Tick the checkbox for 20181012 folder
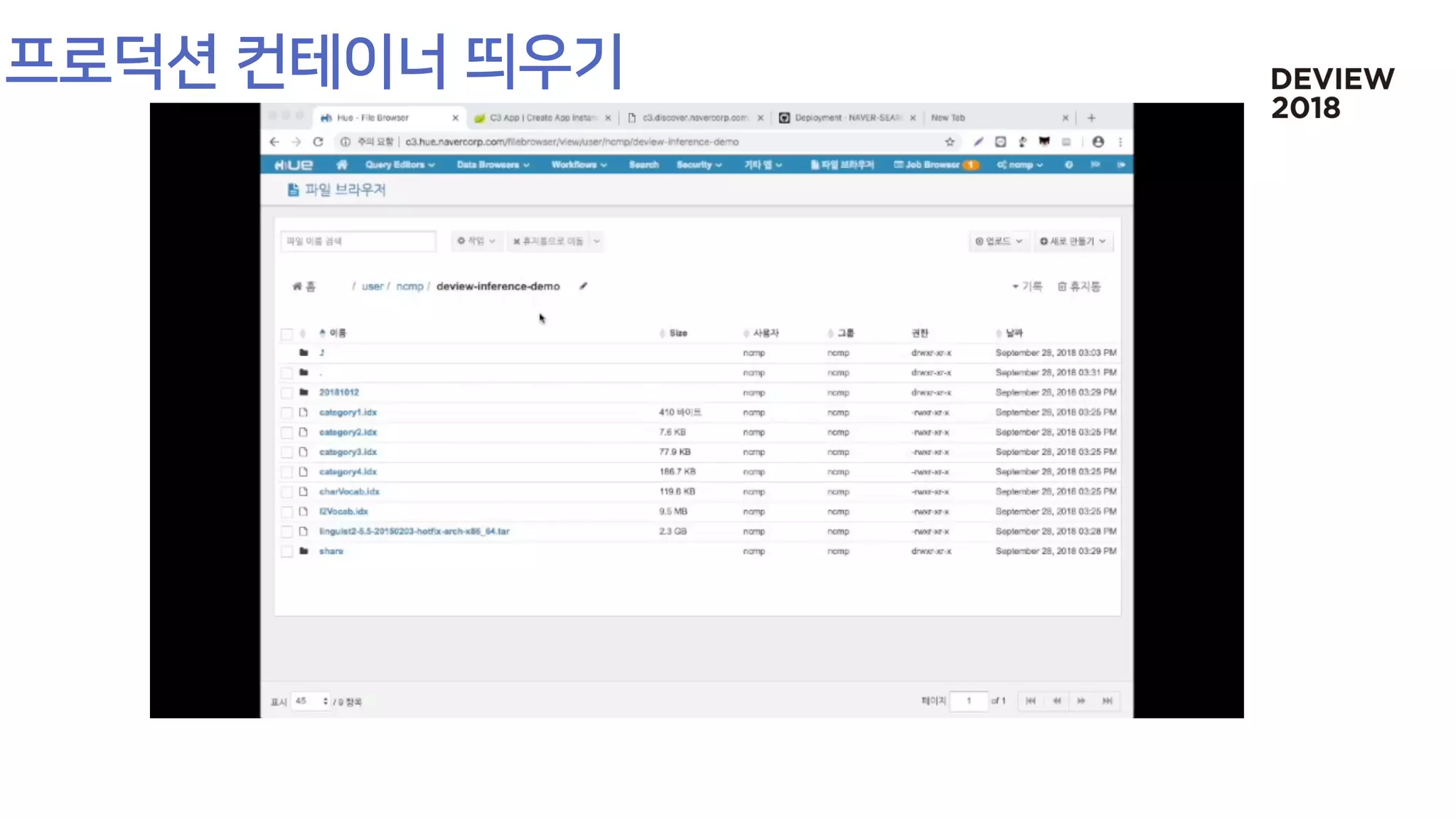 (287, 392)
